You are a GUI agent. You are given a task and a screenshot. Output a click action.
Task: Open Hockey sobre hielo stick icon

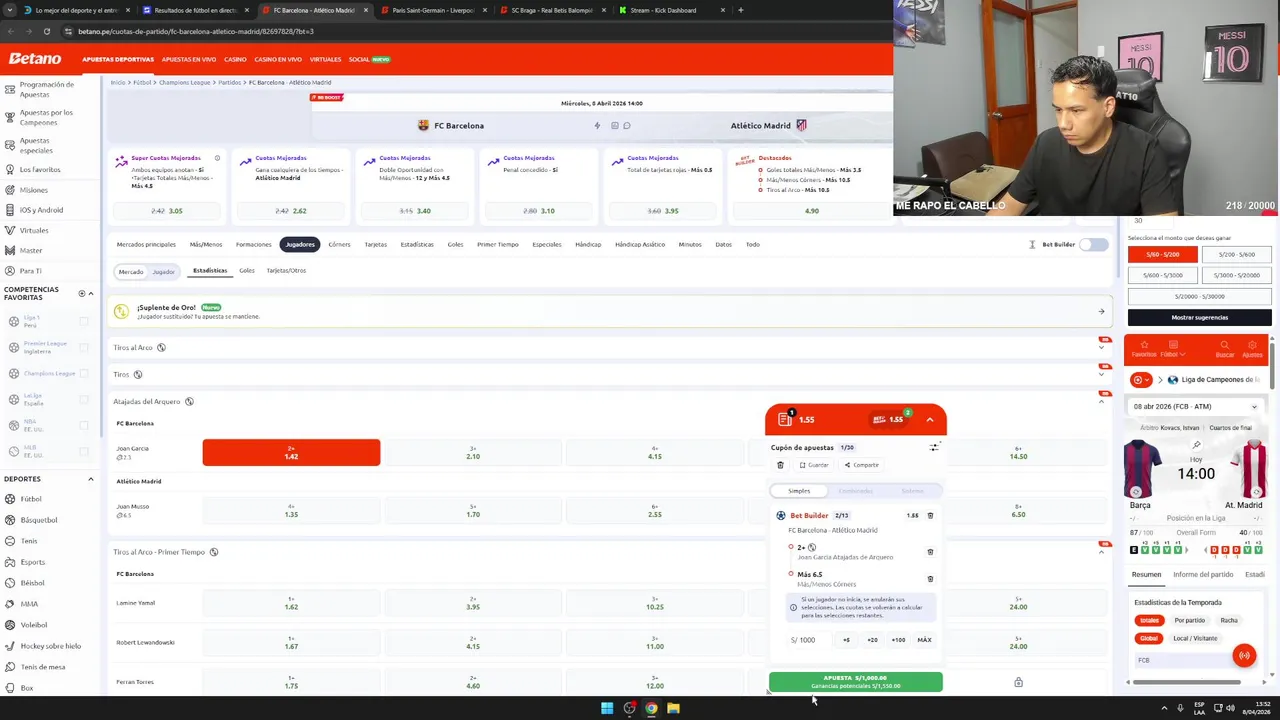tap(10, 646)
